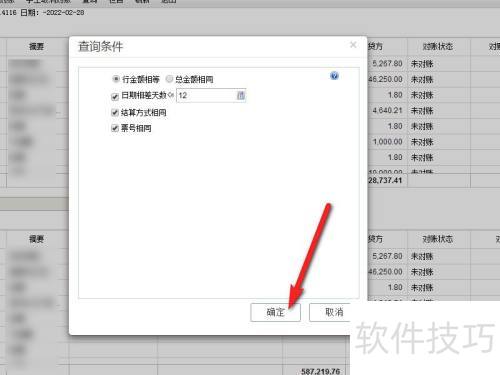The width and height of the screenshot is (500, 375).
Task: Click the 对账状态 header in the lower table
Action: tap(438, 239)
